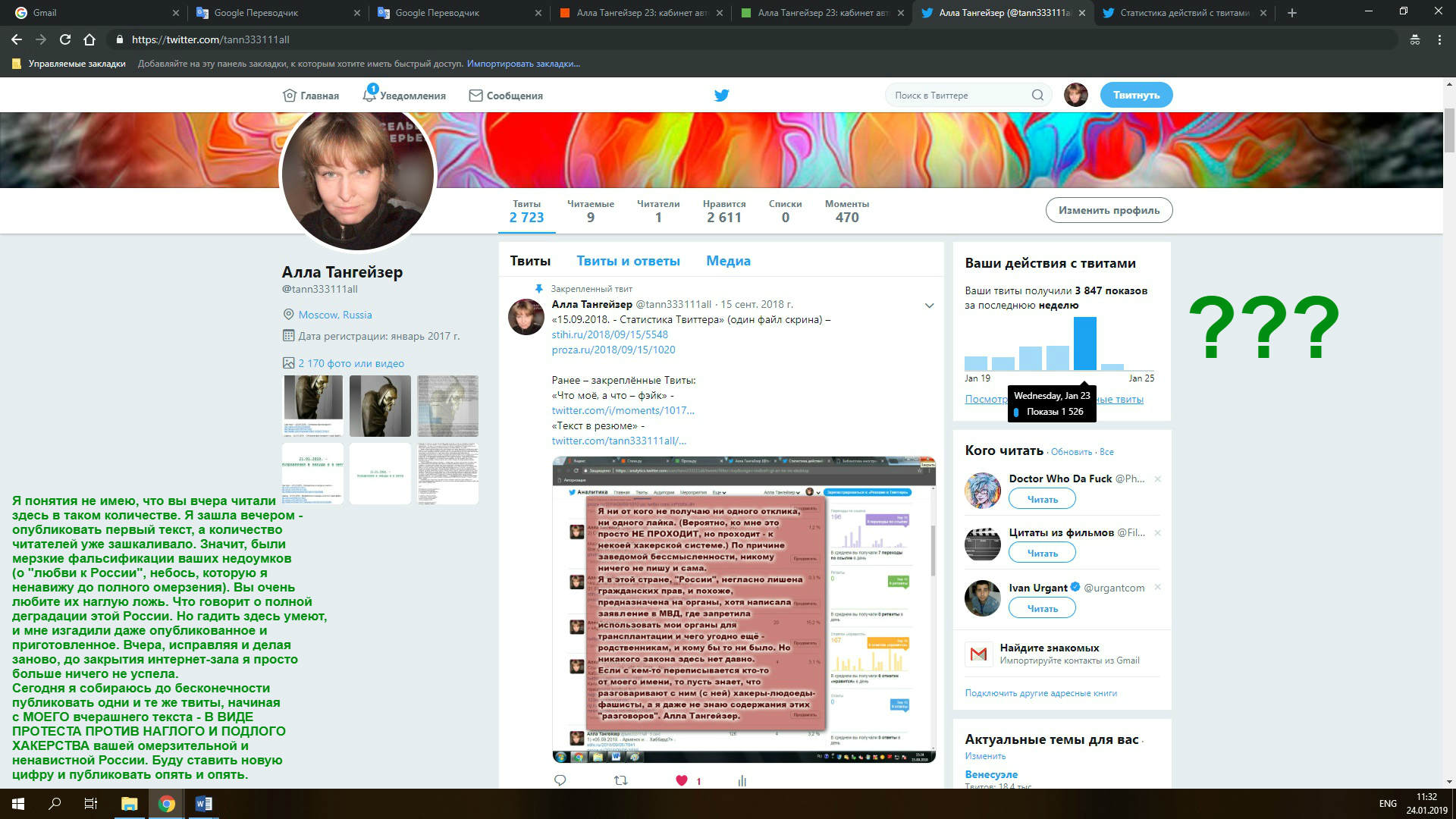Viewport: 1456px width, 819px height.
Task: Follow Ivan Urgant with Читать
Action: [1042, 608]
